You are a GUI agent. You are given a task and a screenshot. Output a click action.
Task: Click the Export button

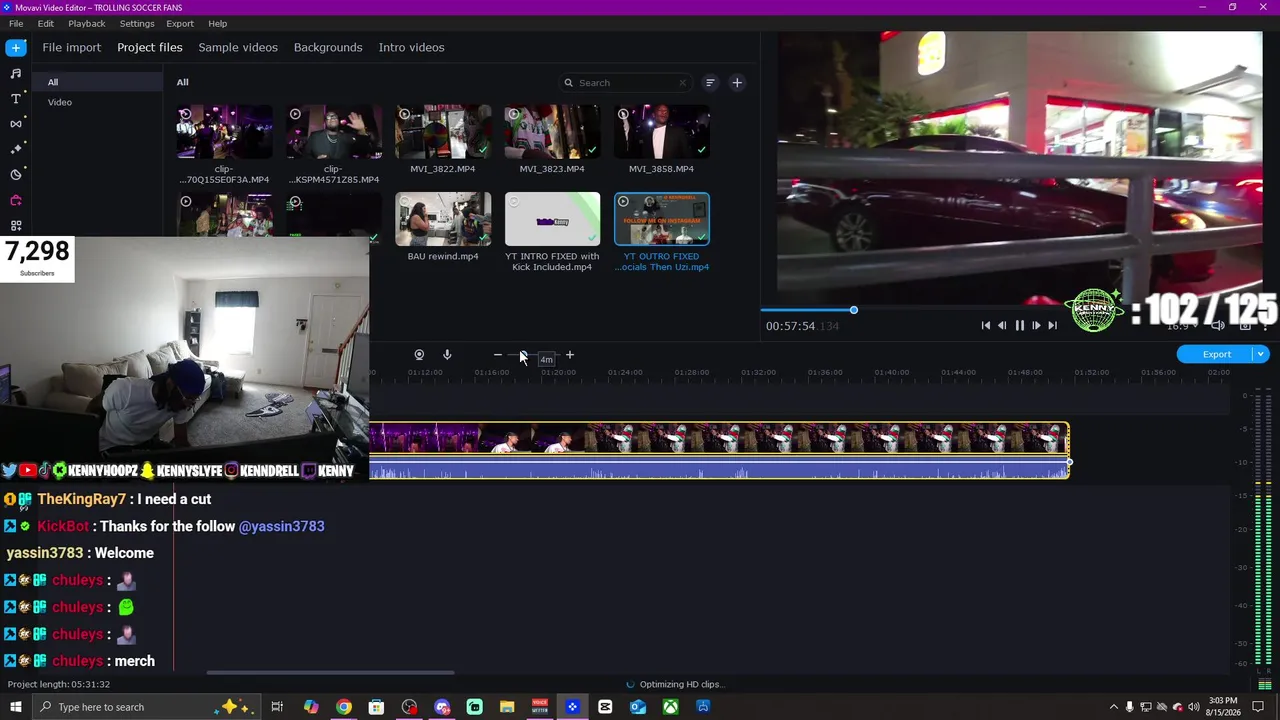[x=1217, y=354]
